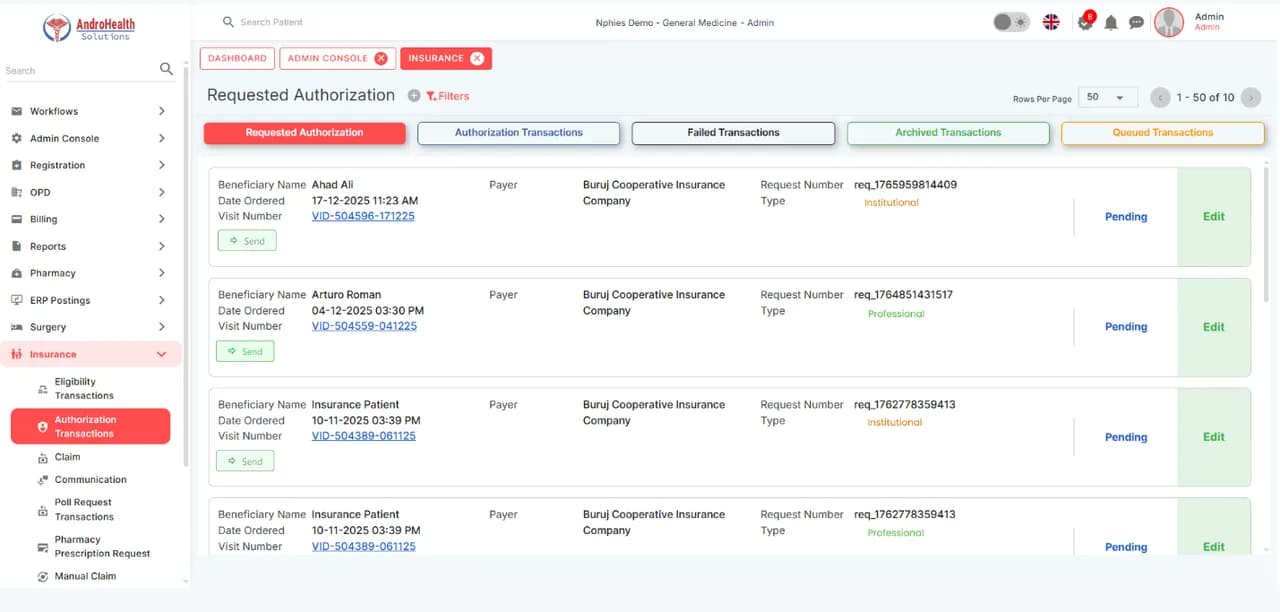Screen dimensions: 1280x612
Task: Expand the Pharmacy menu chevron
Action: (162, 273)
